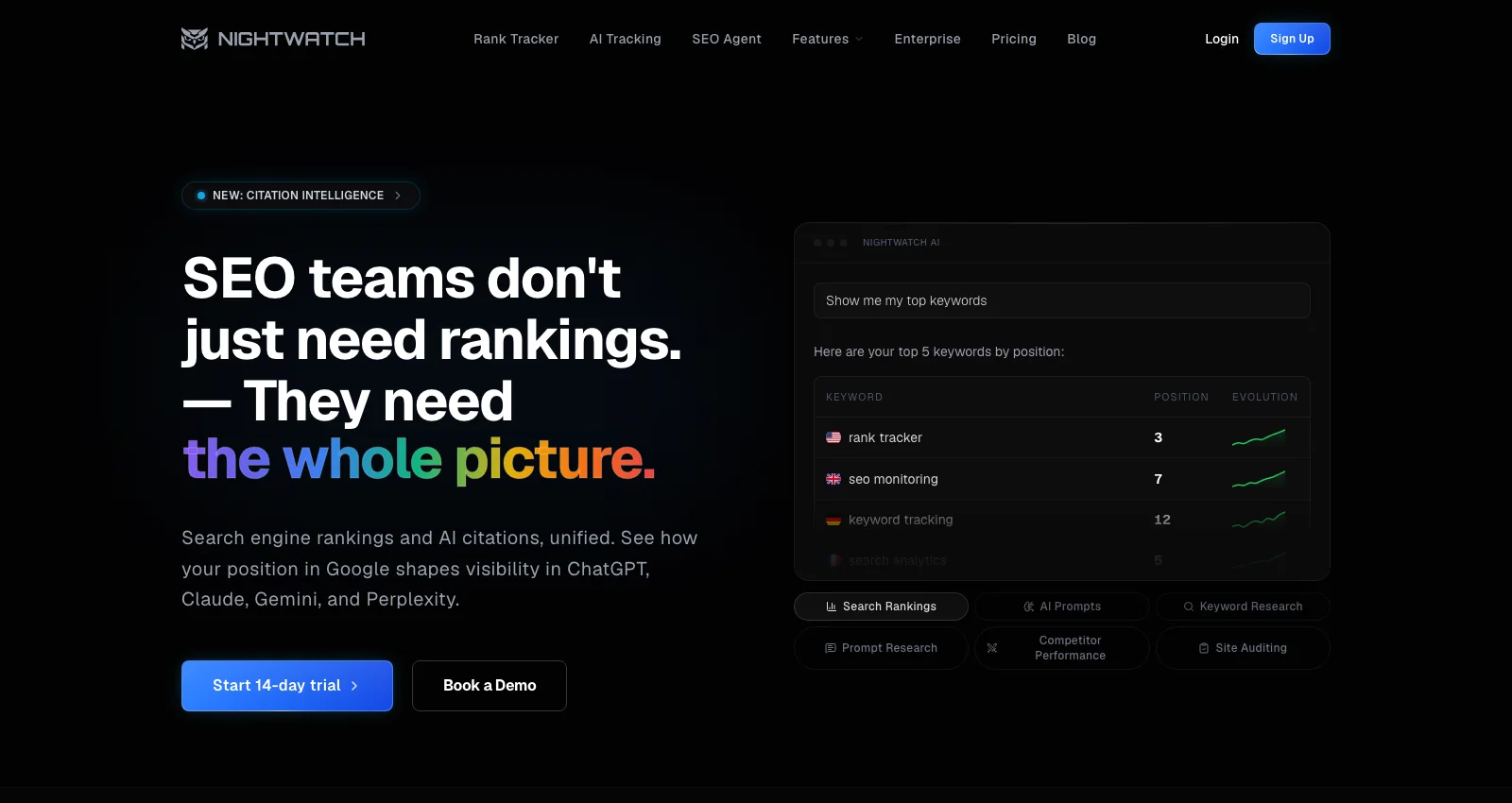Click the 'the whole picture.' rainbow headline
1512x803 pixels.
coord(419,459)
